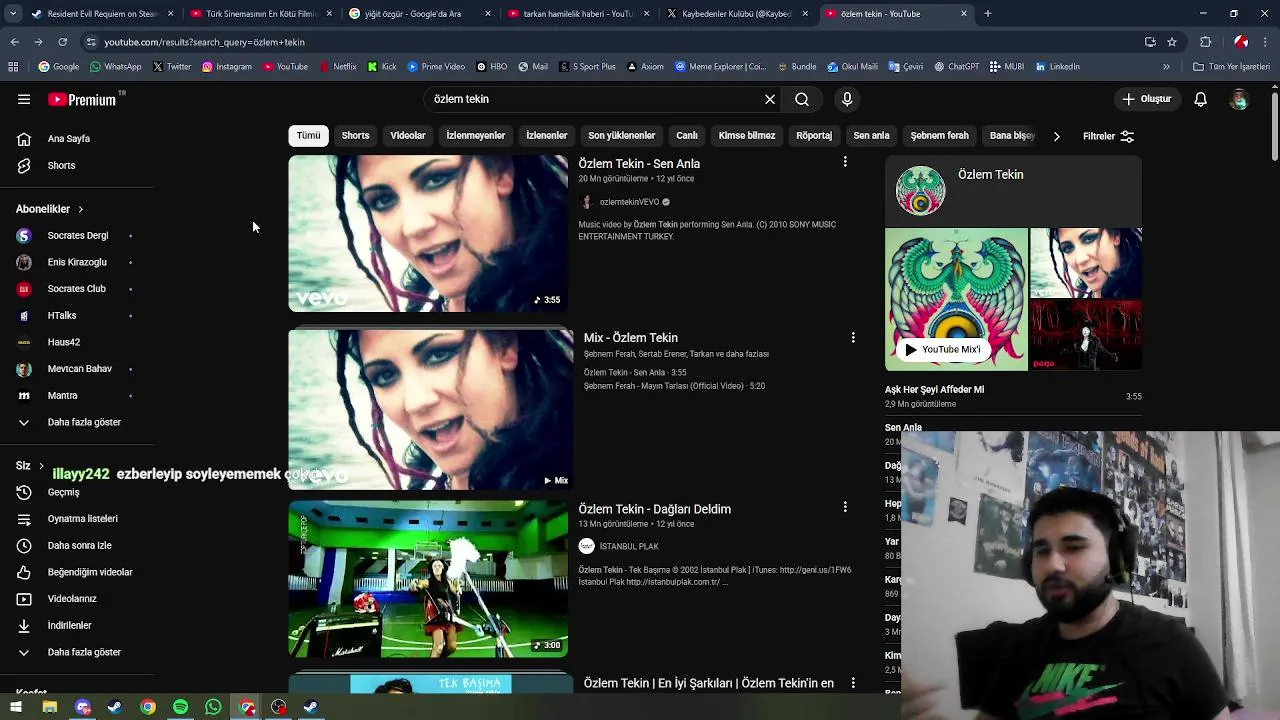Screen dimensions: 1280x720
Task: Click the Oluştur create button
Action: click(x=1146, y=99)
